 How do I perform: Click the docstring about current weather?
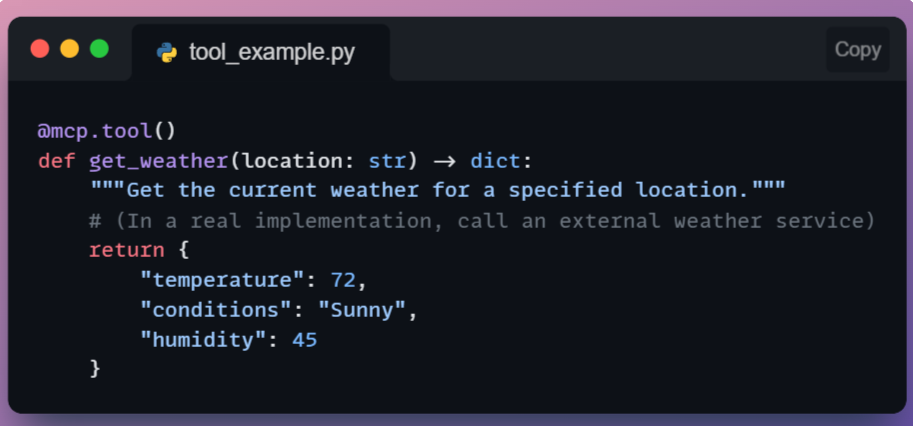point(438,190)
